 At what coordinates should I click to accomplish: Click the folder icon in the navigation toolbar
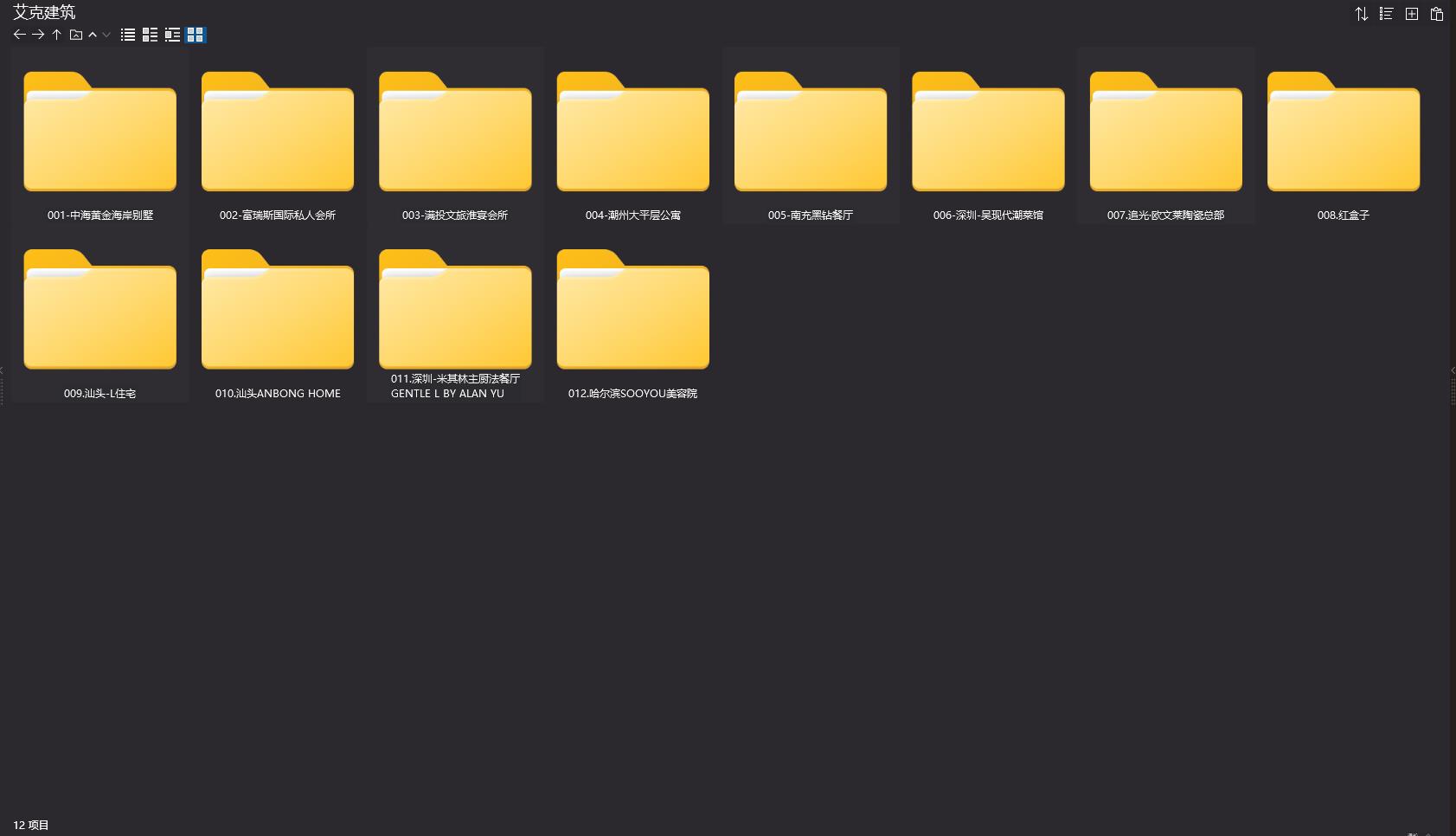(x=76, y=35)
